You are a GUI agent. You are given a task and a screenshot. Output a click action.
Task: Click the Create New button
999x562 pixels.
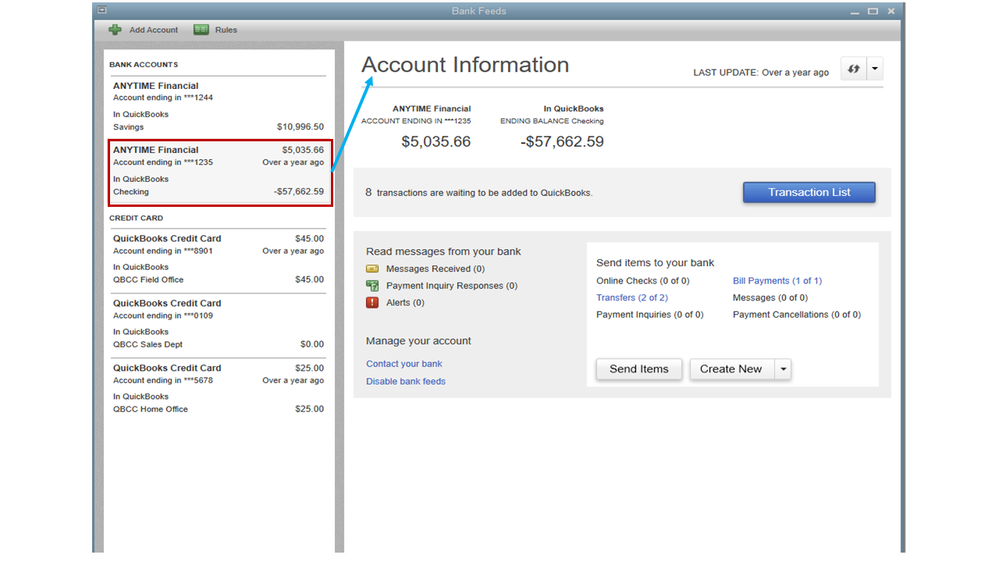click(x=730, y=369)
